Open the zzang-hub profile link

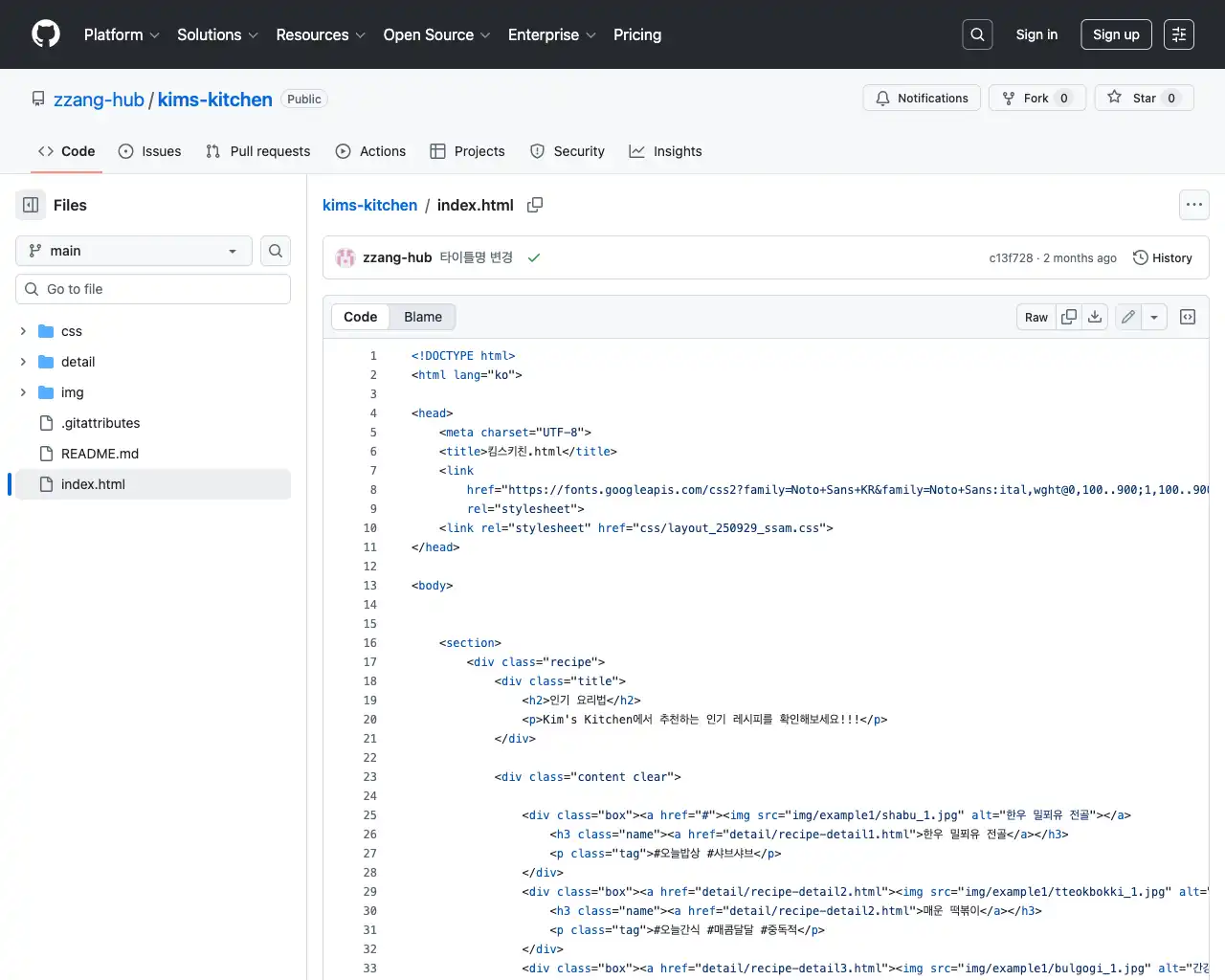100,100
